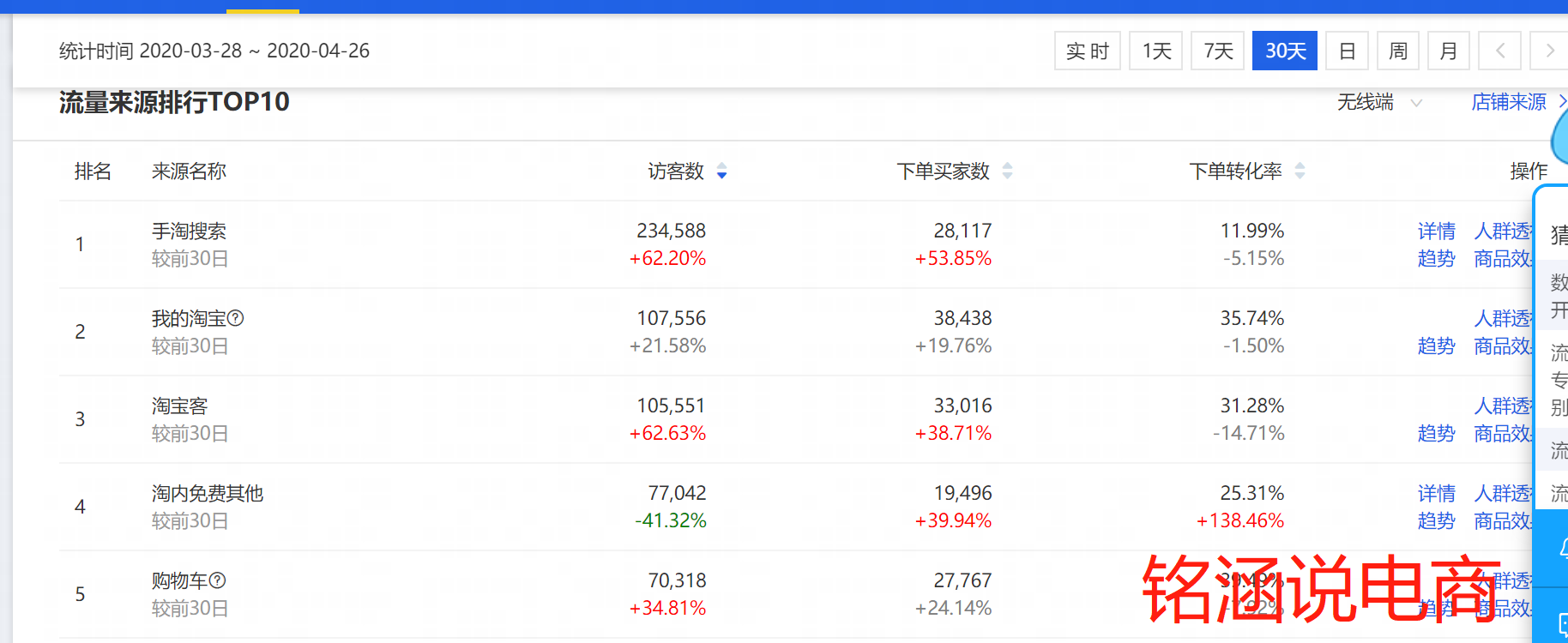The image size is (1568, 643).
Task: Open 趋势 for 淘内免费其他 row
Action: pos(1437,520)
